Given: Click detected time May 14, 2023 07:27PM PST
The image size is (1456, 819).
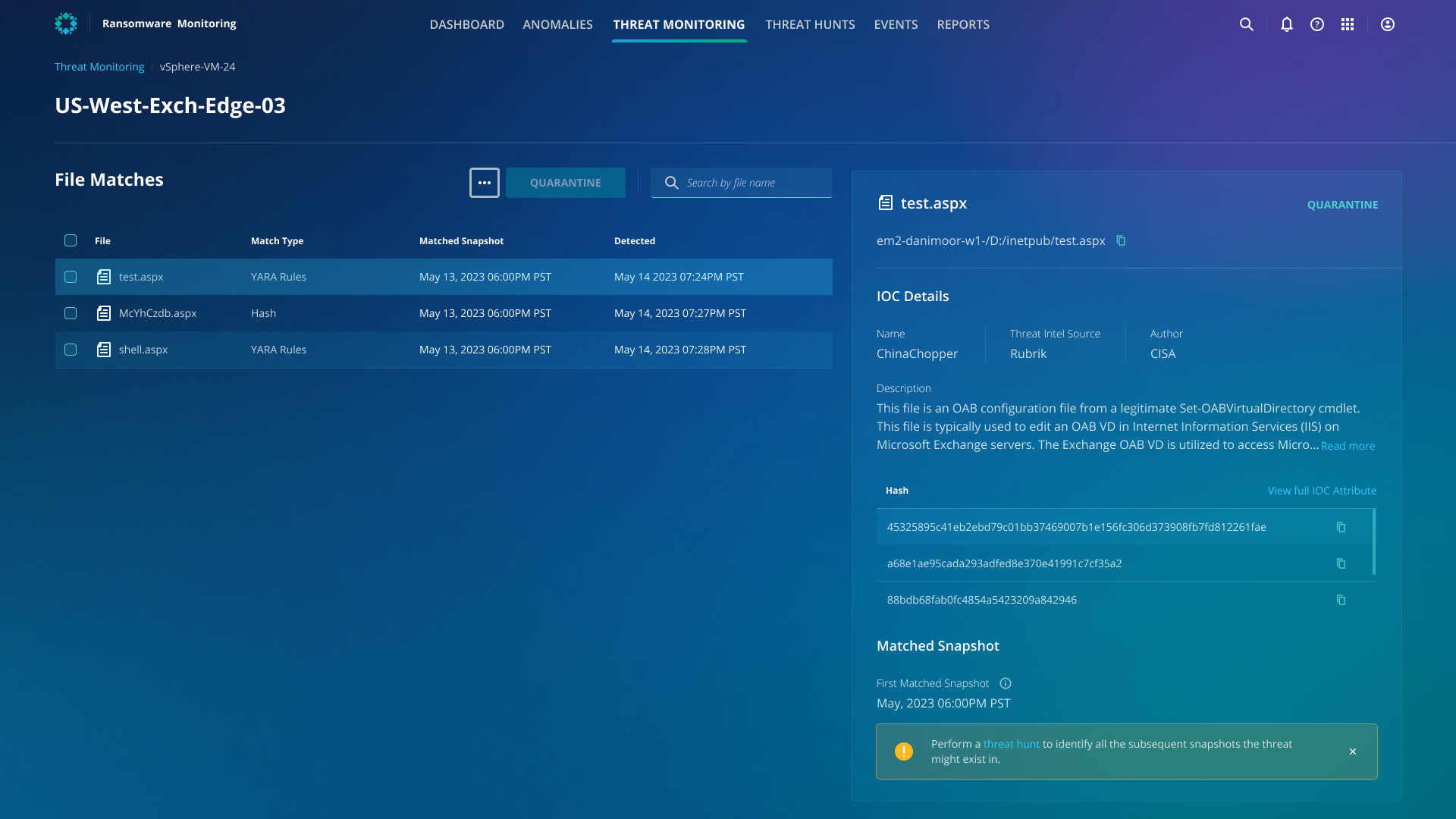Looking at the screenshot, I should 680,313.
